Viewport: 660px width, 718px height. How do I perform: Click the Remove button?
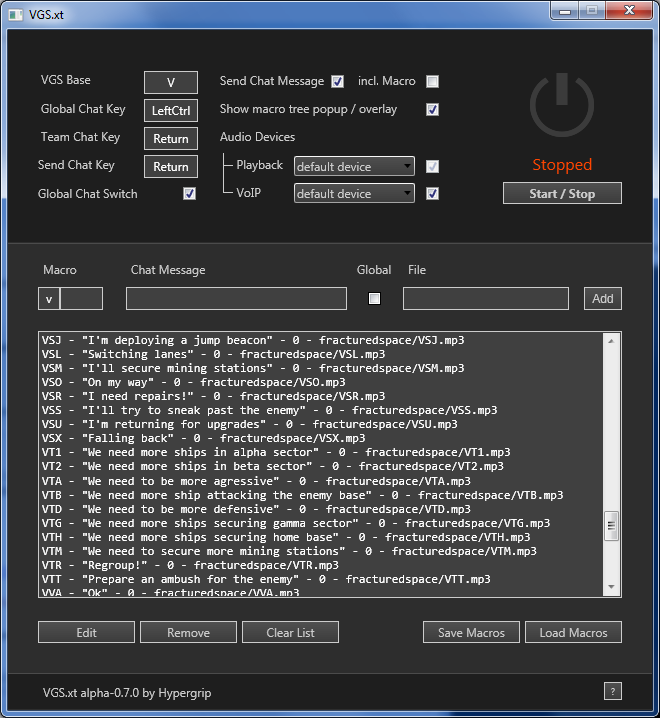click(188, 632)
